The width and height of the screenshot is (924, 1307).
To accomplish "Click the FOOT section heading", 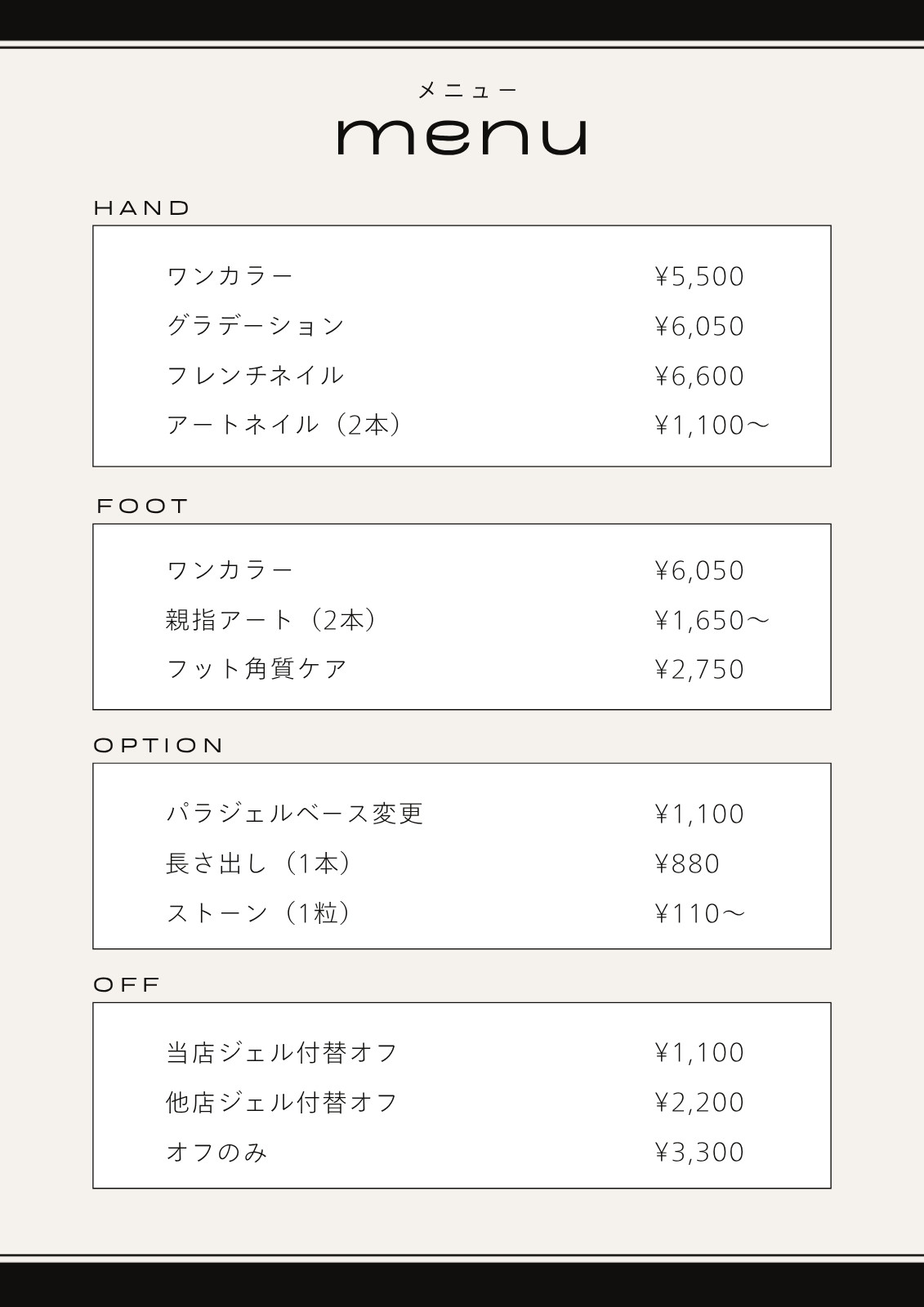I will (x=142, y=506).
